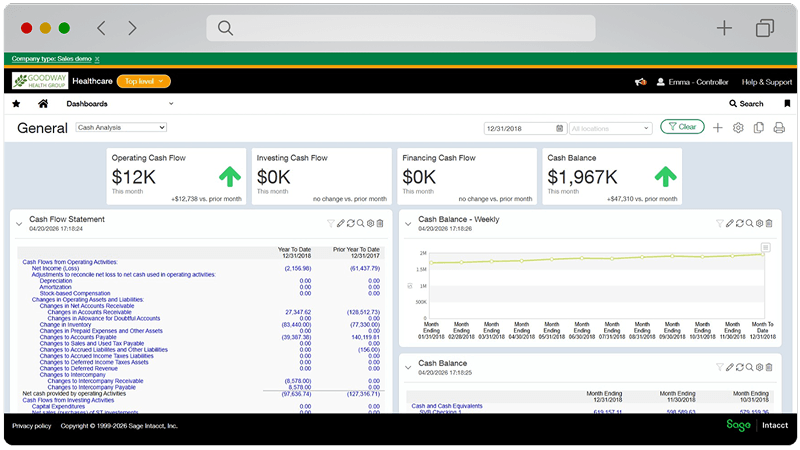Click the Changes to Deferred Revenue row
The height and width of the screenshot is (450, 800).
click(x=79, y=368)
